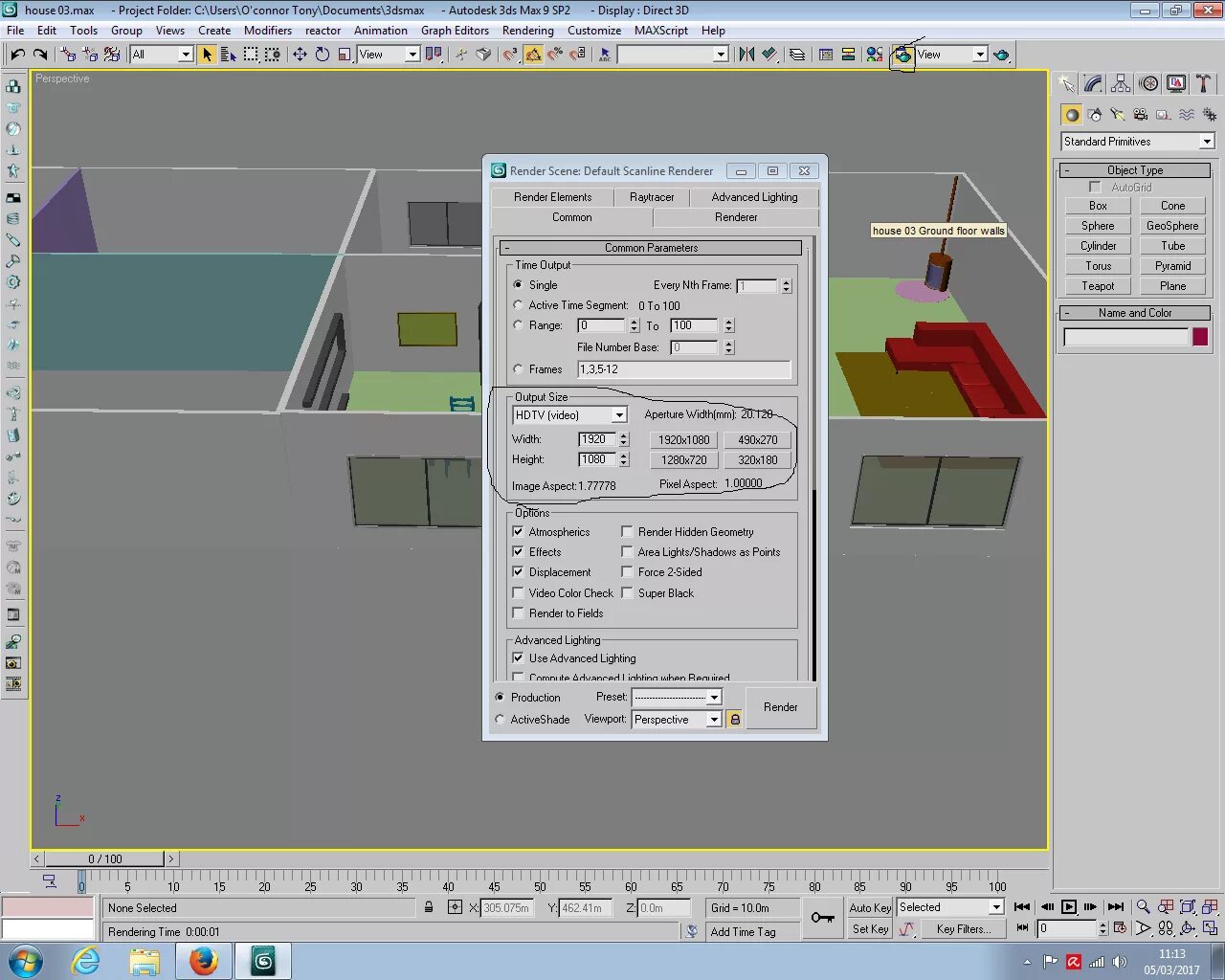Screen dimensions: 1225x980
Task: Open the HDTV (video) output size dropdown
Action: click(570, 415)
